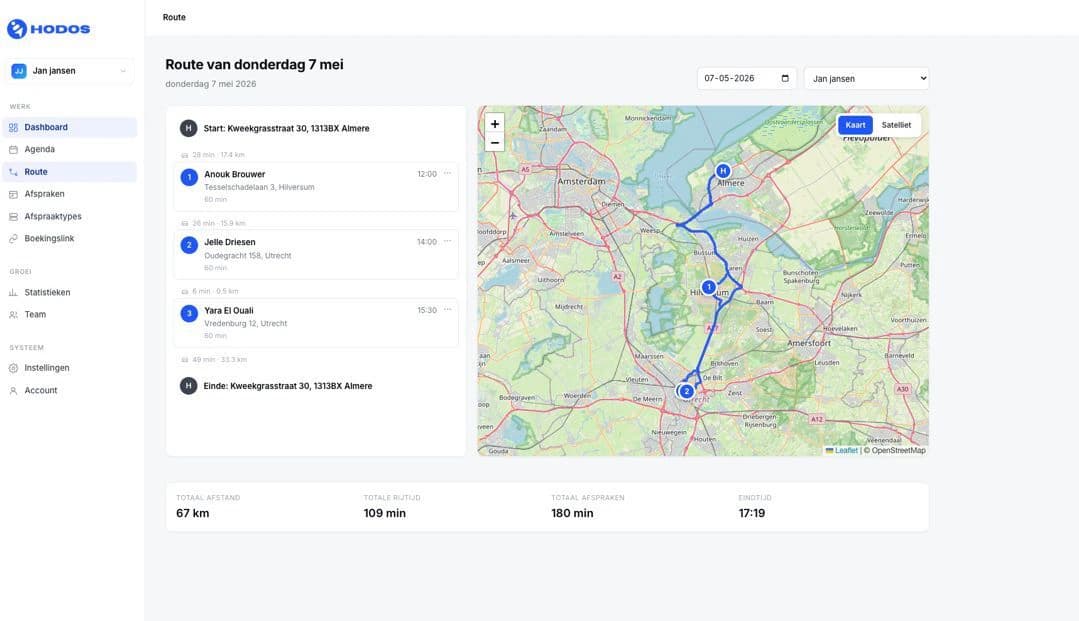Open the Dashboard grid icon
The width and height of the screenshot is (1079, 621).
(13, 127)
